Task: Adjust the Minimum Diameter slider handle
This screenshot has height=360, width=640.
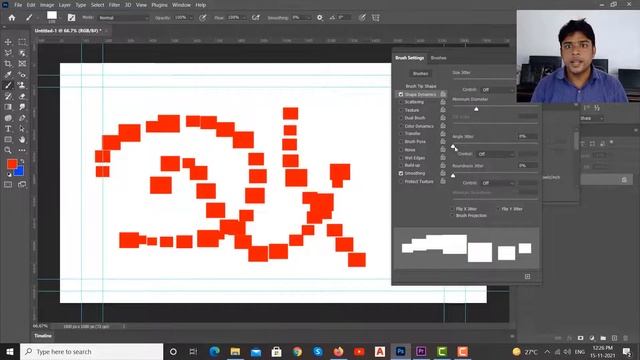Action: [476, 109]
